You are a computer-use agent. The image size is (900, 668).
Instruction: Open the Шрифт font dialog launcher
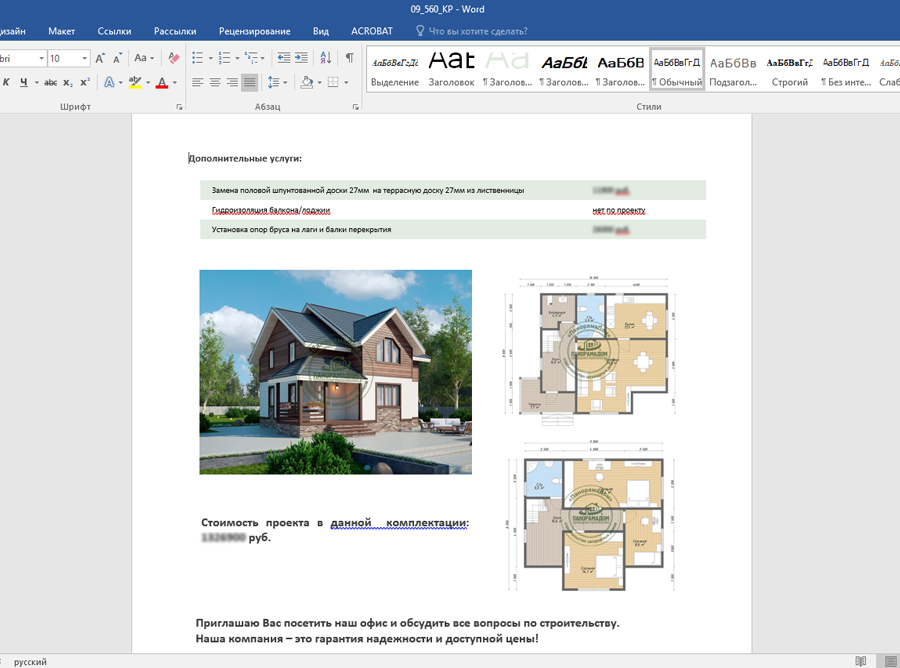click(179, 107)
